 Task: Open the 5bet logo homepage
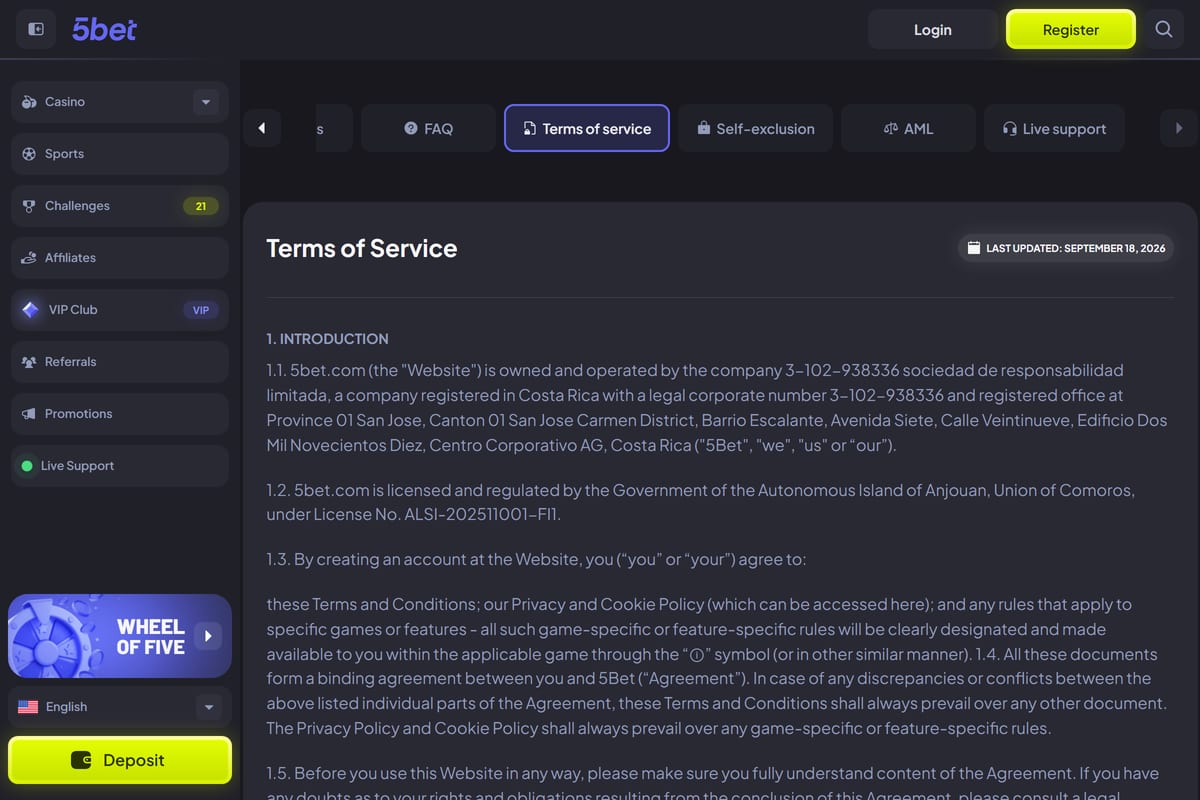(x=104, y=30)
